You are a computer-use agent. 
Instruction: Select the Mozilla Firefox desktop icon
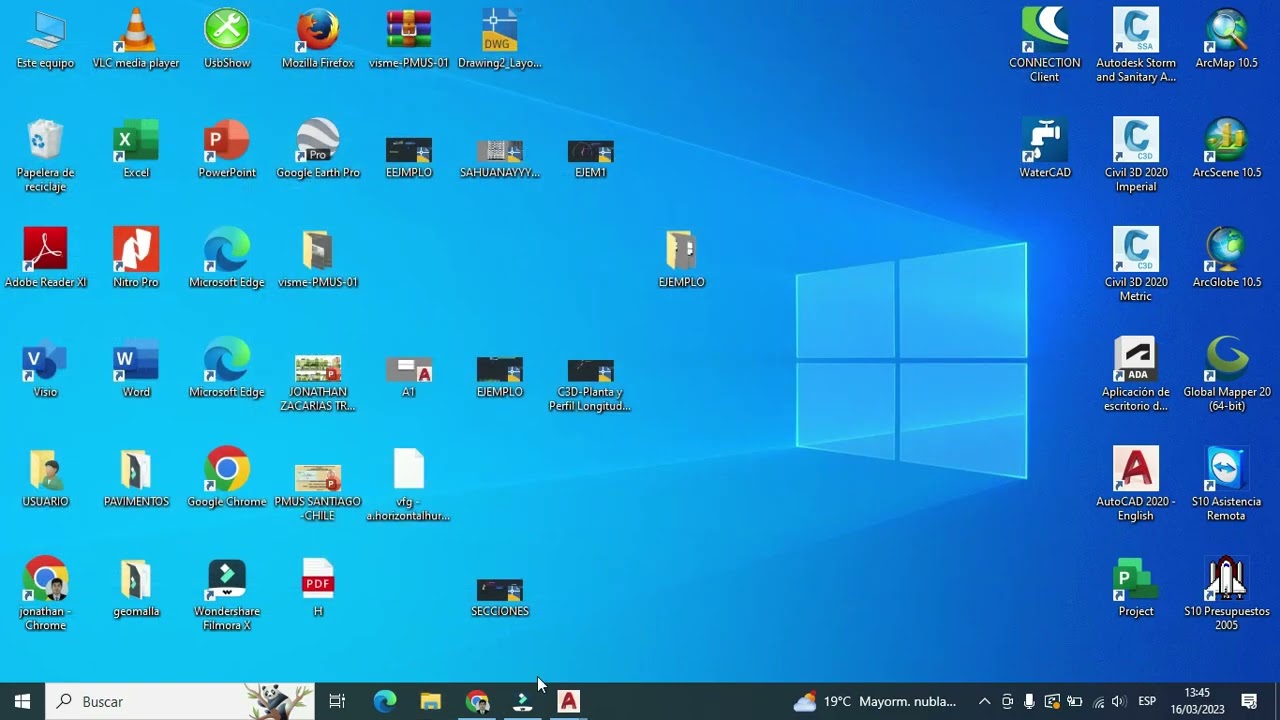point(318,39)
